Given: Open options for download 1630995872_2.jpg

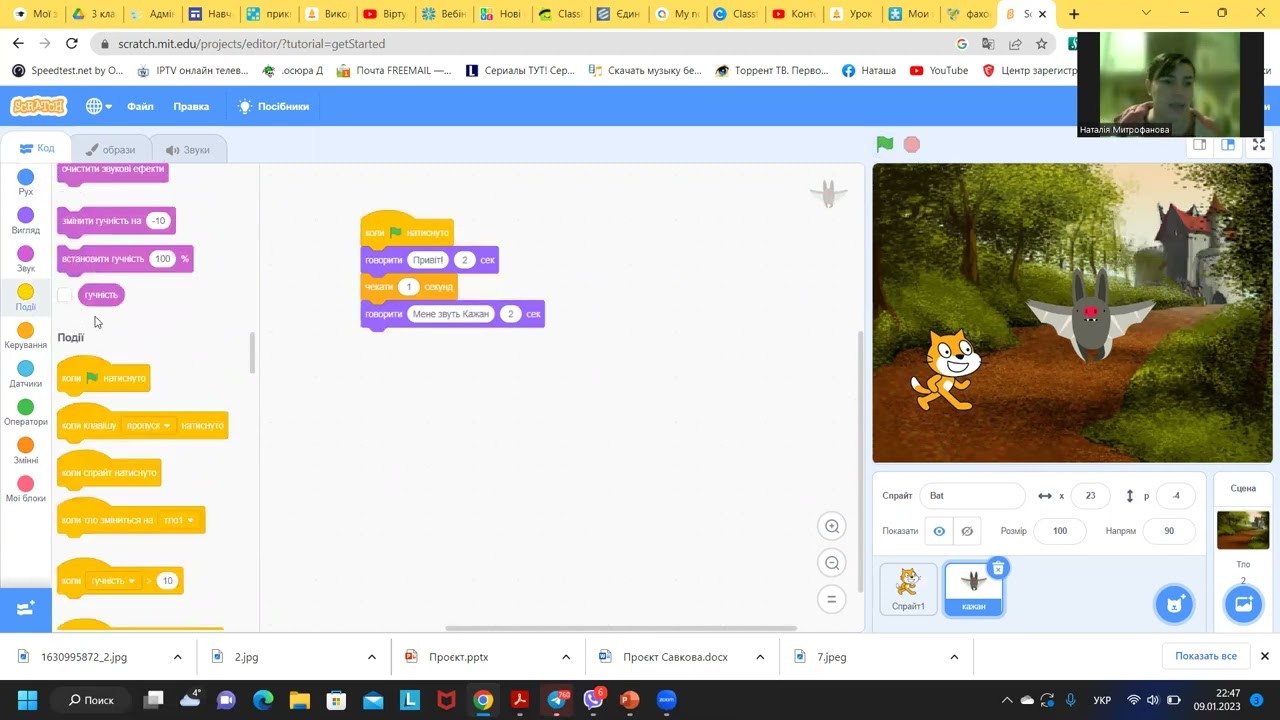Looking at the screenshot, I should coord(177,657).
